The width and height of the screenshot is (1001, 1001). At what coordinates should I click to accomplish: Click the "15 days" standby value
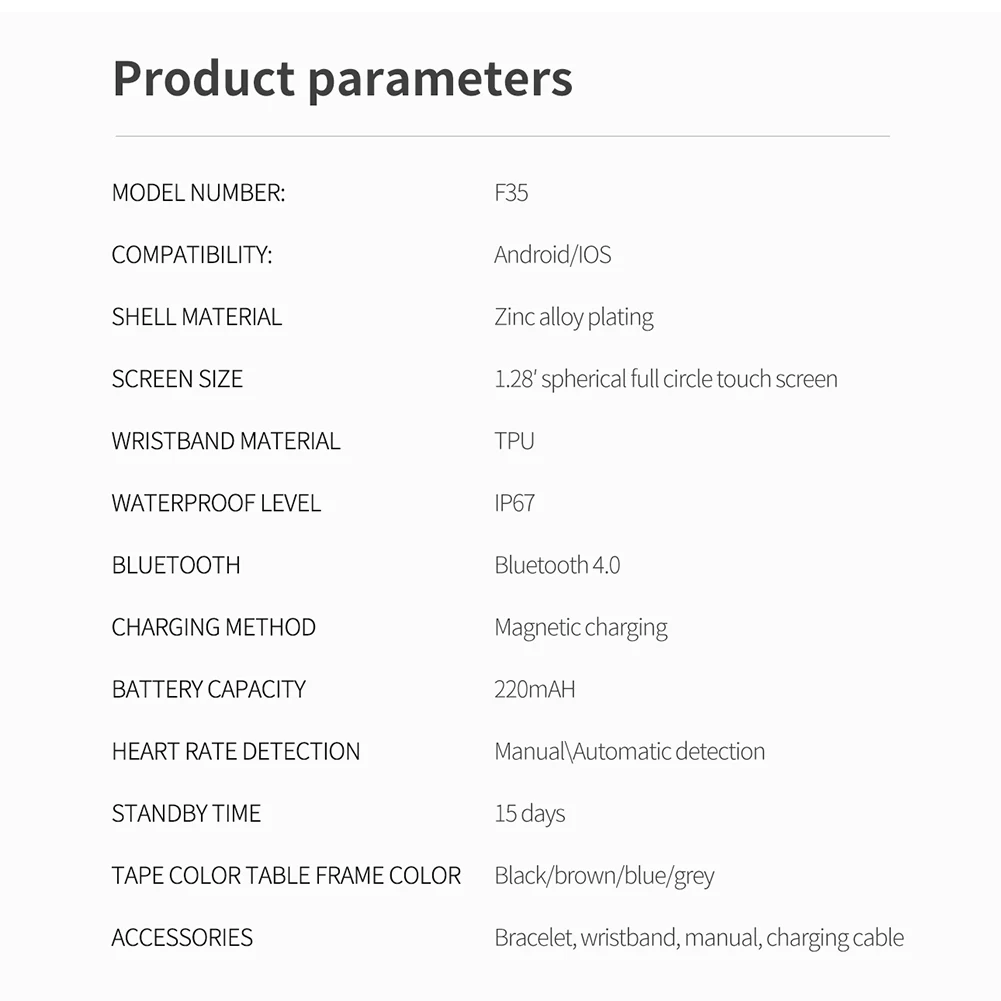[529, 814]
